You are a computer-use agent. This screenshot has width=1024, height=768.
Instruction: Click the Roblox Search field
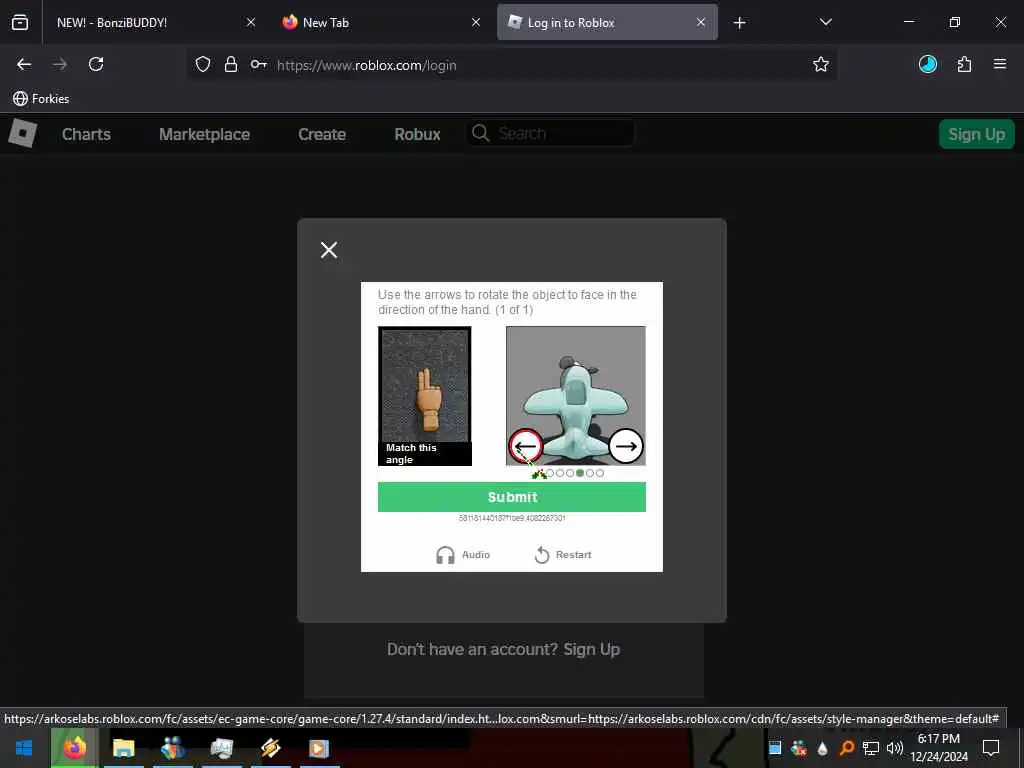[550, 133]
